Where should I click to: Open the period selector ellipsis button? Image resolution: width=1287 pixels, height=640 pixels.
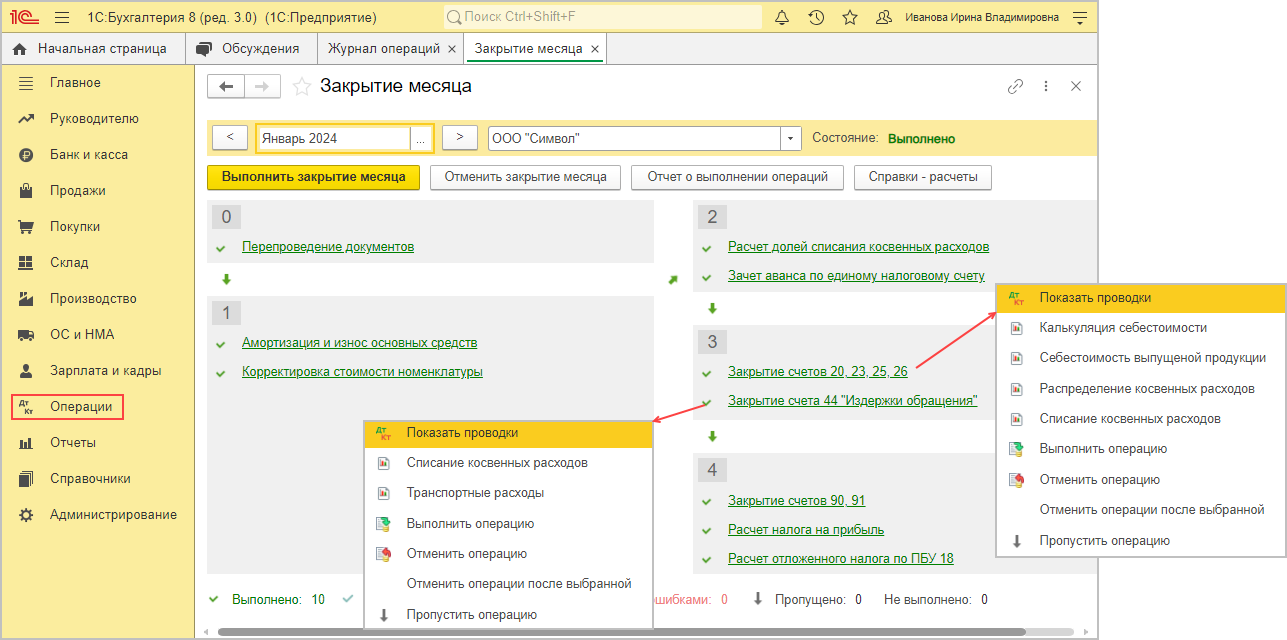[x=421, y=139]
